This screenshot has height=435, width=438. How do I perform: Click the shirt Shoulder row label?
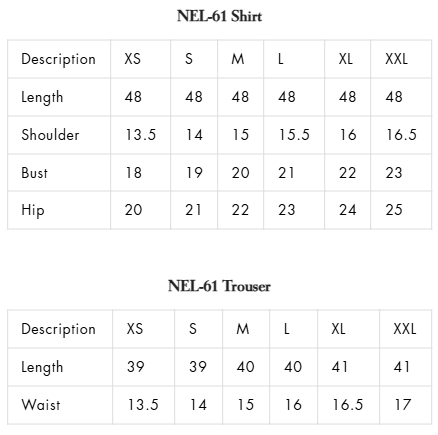[50, 135]
